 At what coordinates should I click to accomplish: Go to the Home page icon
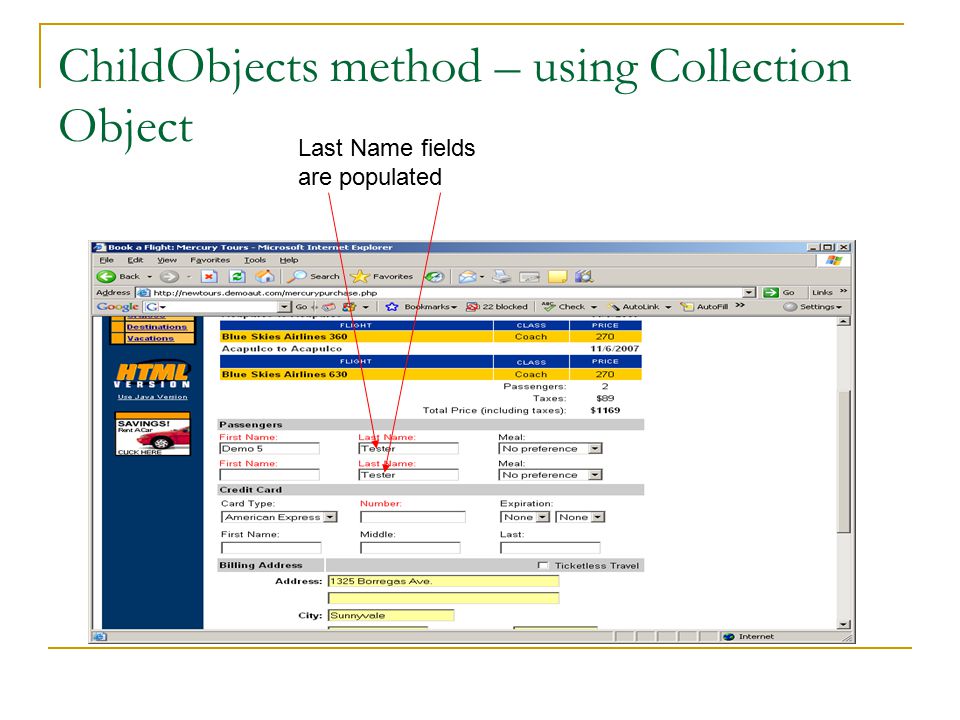tap(264, 276)
